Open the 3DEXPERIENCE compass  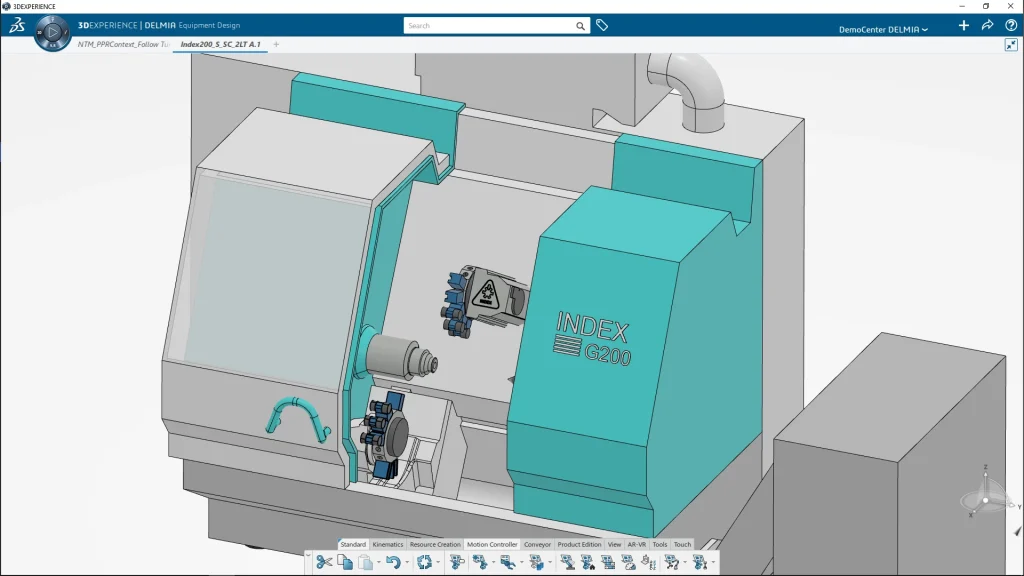coord(52,33)
